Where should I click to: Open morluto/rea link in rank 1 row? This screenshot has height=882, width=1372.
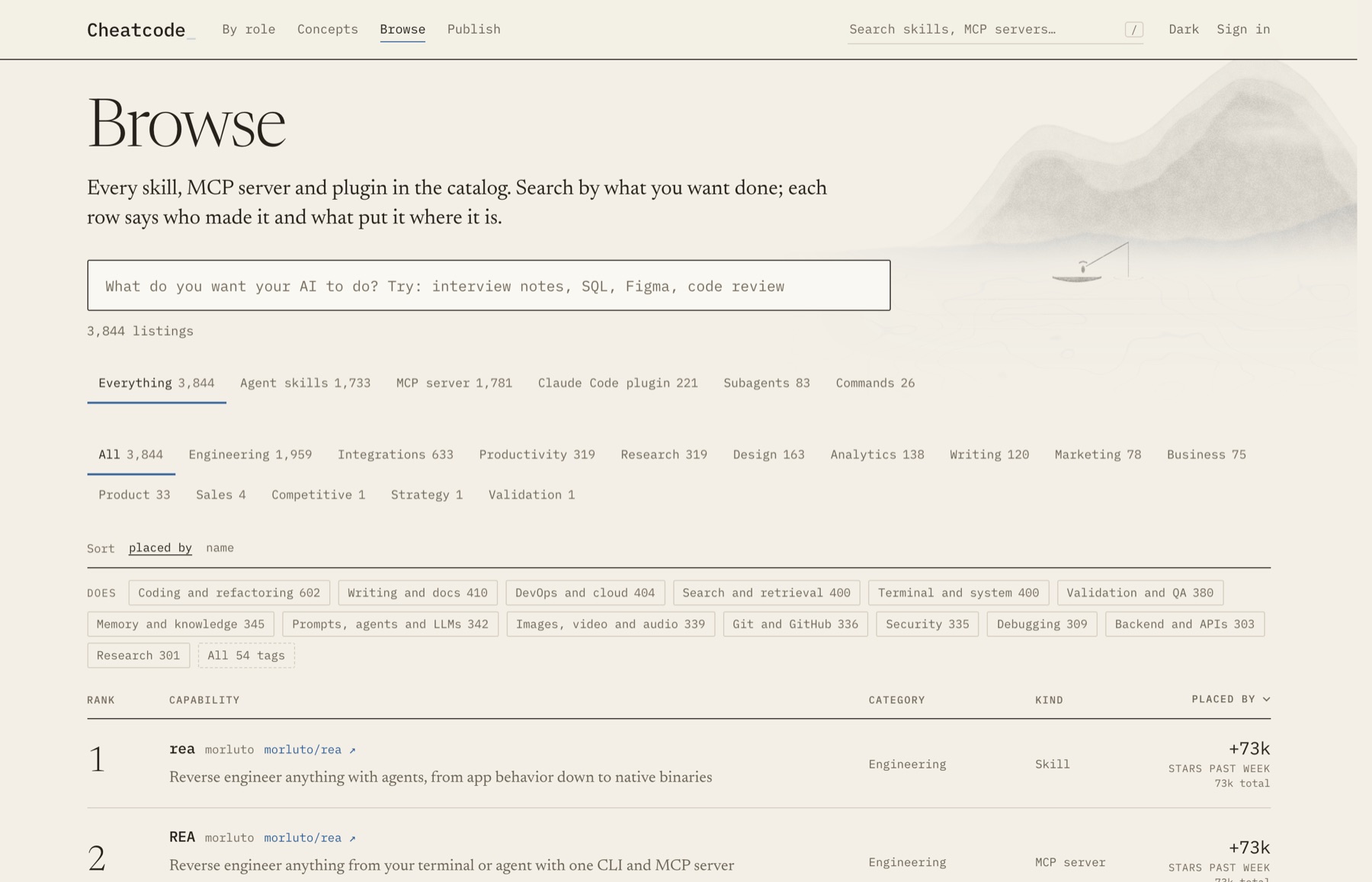point(309,749)
